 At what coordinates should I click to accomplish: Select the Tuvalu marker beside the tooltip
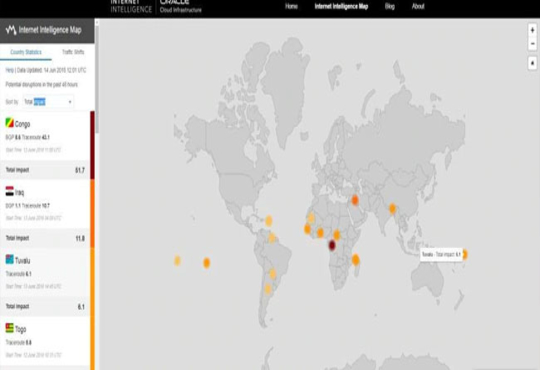point(465,255)
